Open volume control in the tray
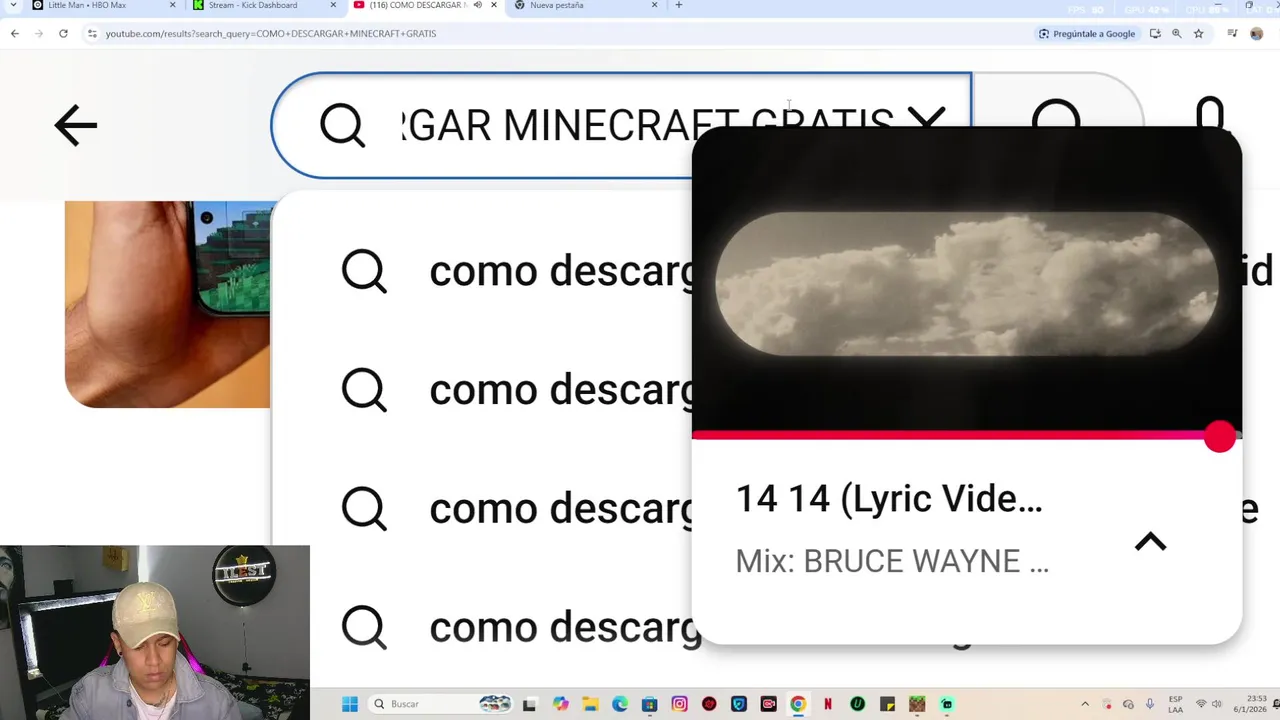Screen dimensions: 1280x720 pos(1217,704)
